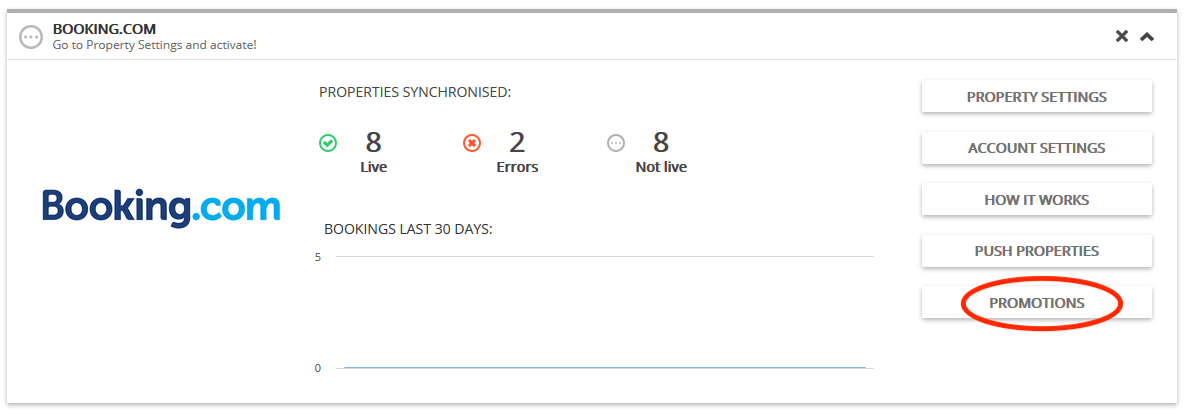The height and width of the screenshot is (414, 1190).
Task: Close the Booking.com panel with X
Action: 1122,36
